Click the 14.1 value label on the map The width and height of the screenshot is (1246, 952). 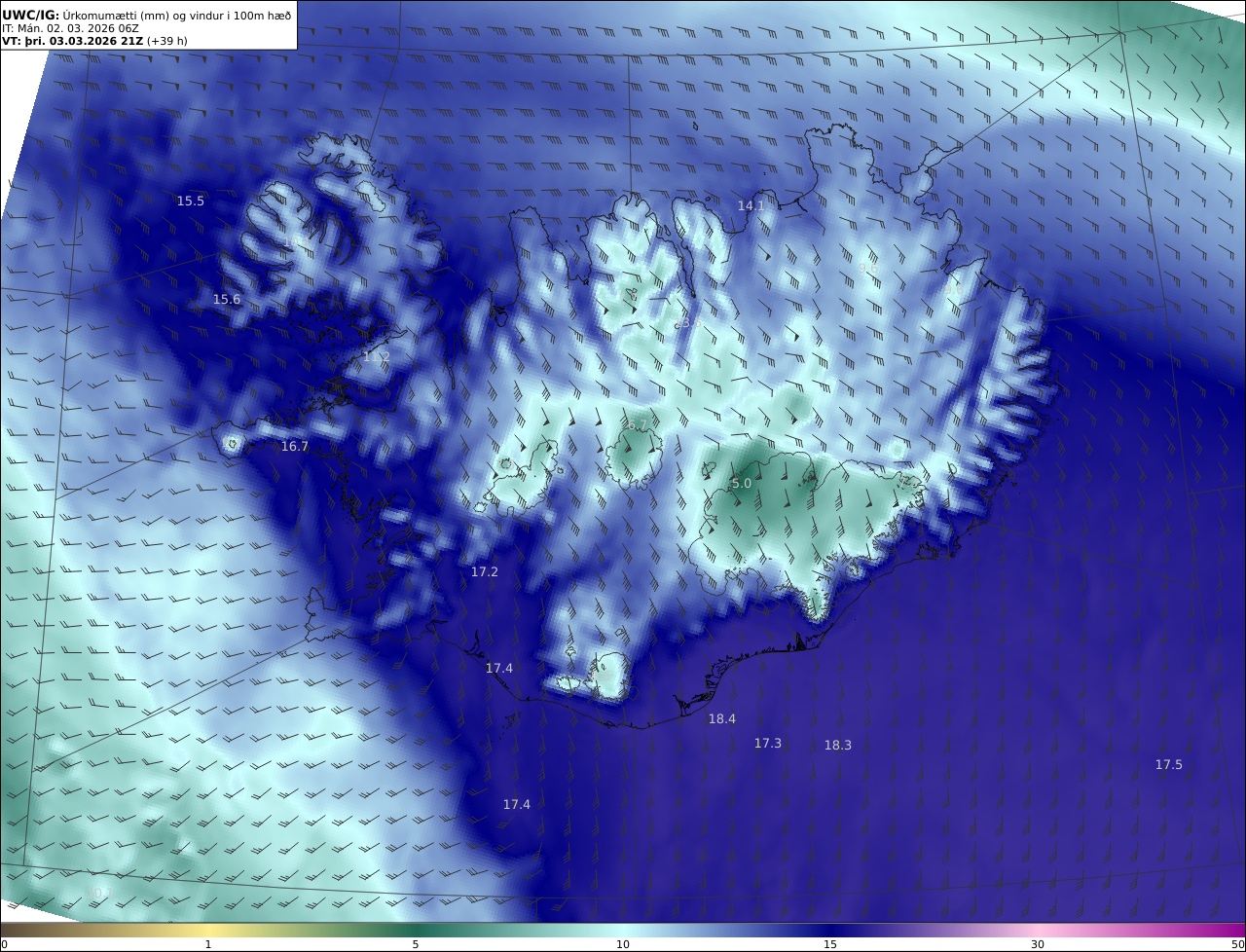point(751,206)
